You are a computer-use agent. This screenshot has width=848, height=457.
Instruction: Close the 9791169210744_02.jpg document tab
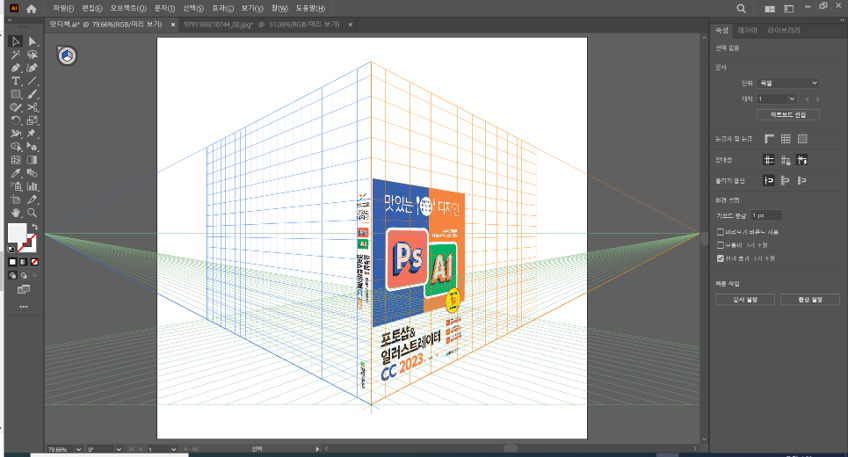click(350, 24)
